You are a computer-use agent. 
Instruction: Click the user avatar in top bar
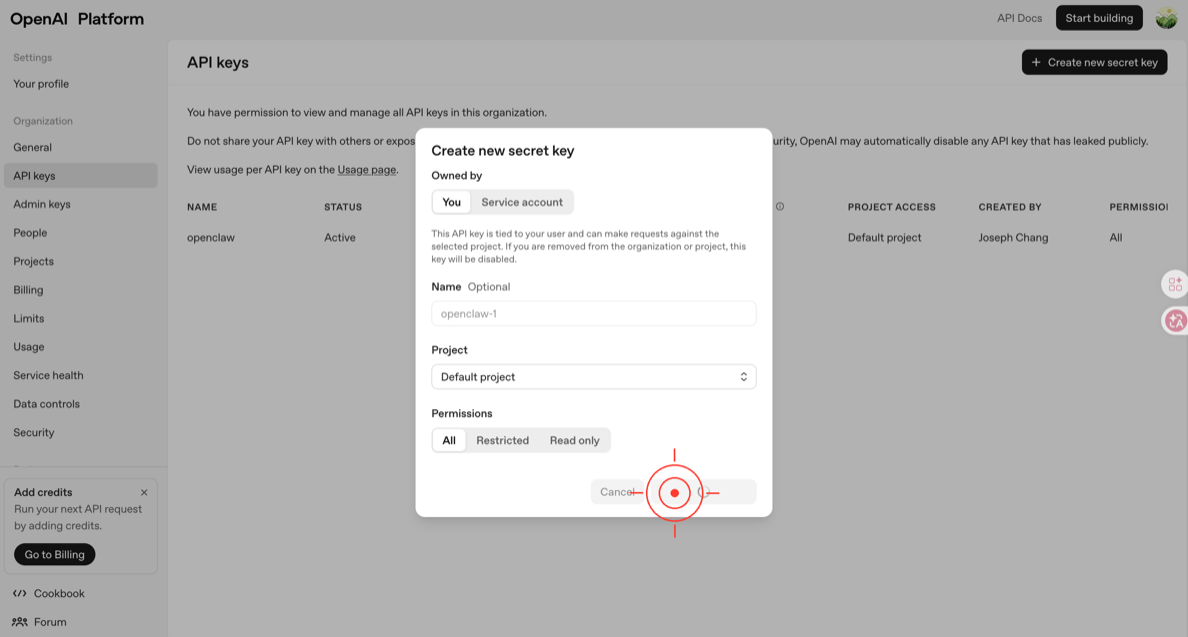(1166, 18)
